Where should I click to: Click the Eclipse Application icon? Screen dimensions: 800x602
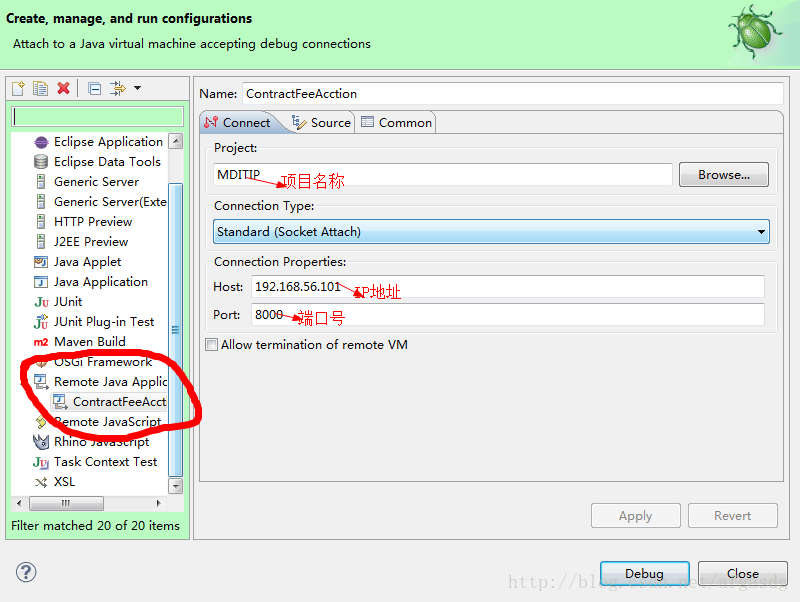[41, 142]
